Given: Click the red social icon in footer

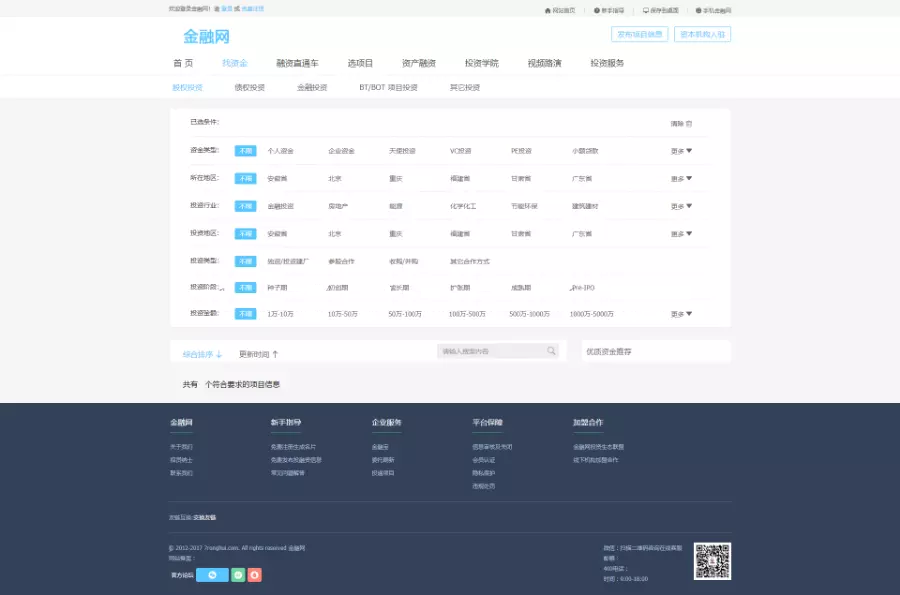Looking at the screenshot, I should coord(255,574).
